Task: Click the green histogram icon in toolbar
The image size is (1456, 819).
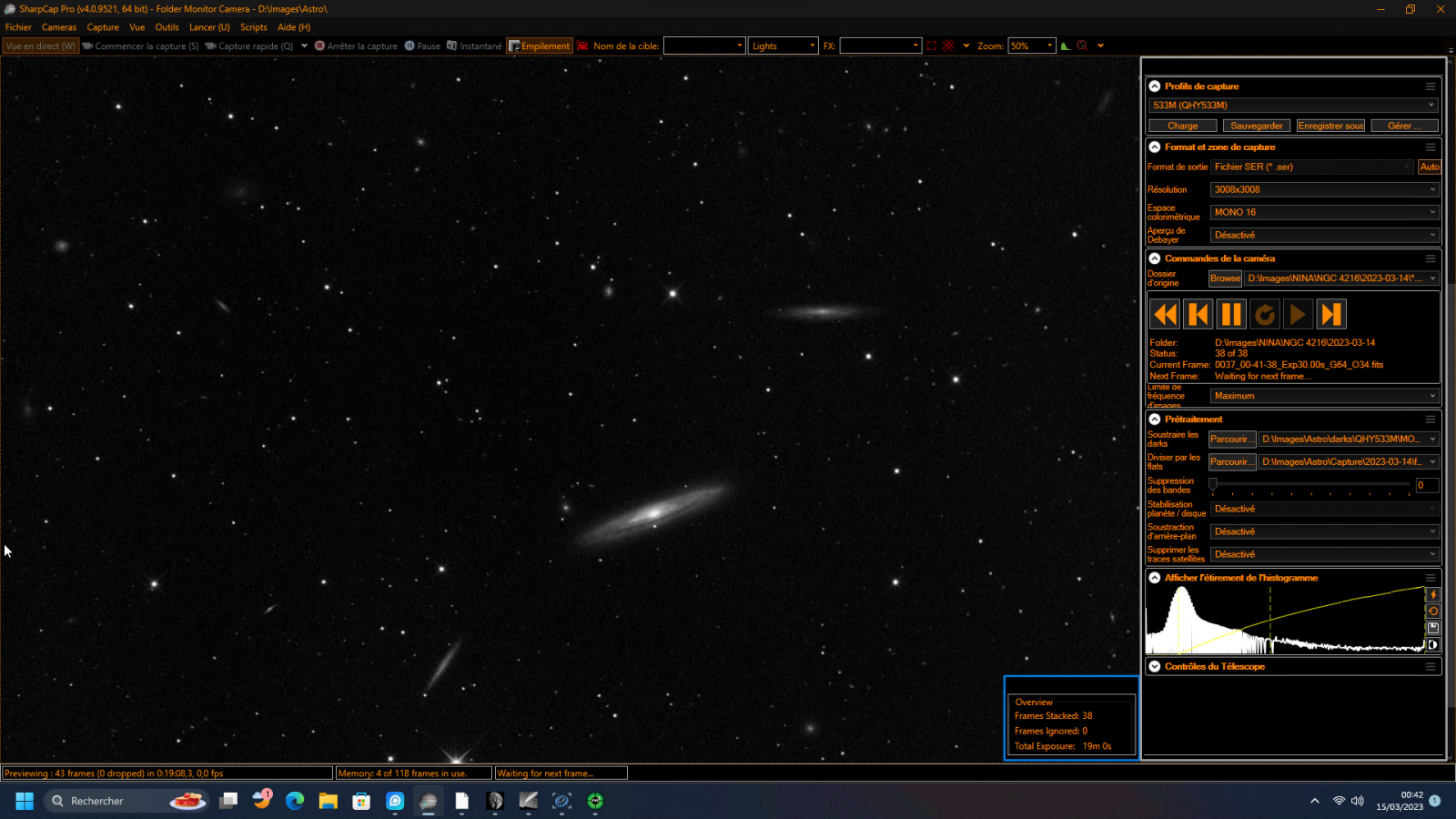Action: [1065, 45]
